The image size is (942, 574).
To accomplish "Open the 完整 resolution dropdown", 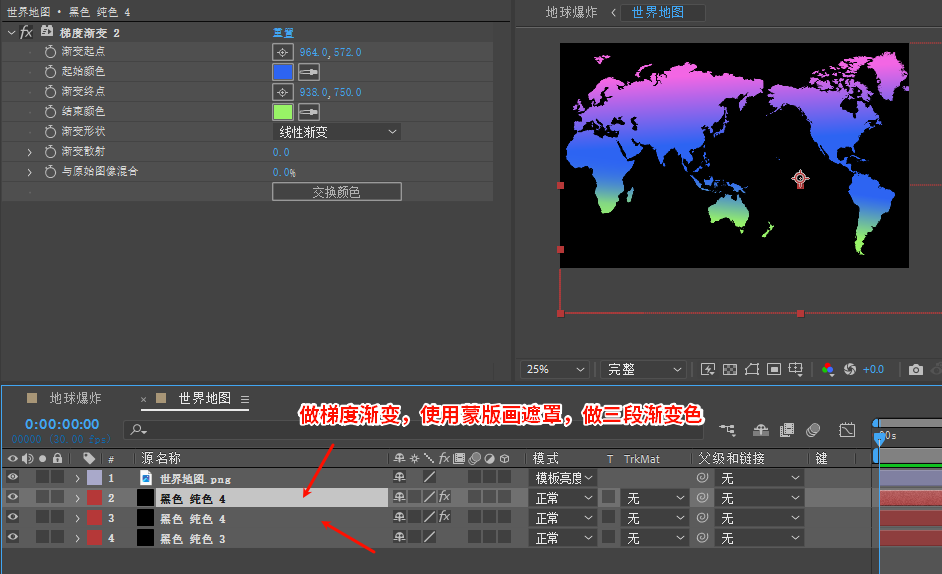I will pos(643,369).
